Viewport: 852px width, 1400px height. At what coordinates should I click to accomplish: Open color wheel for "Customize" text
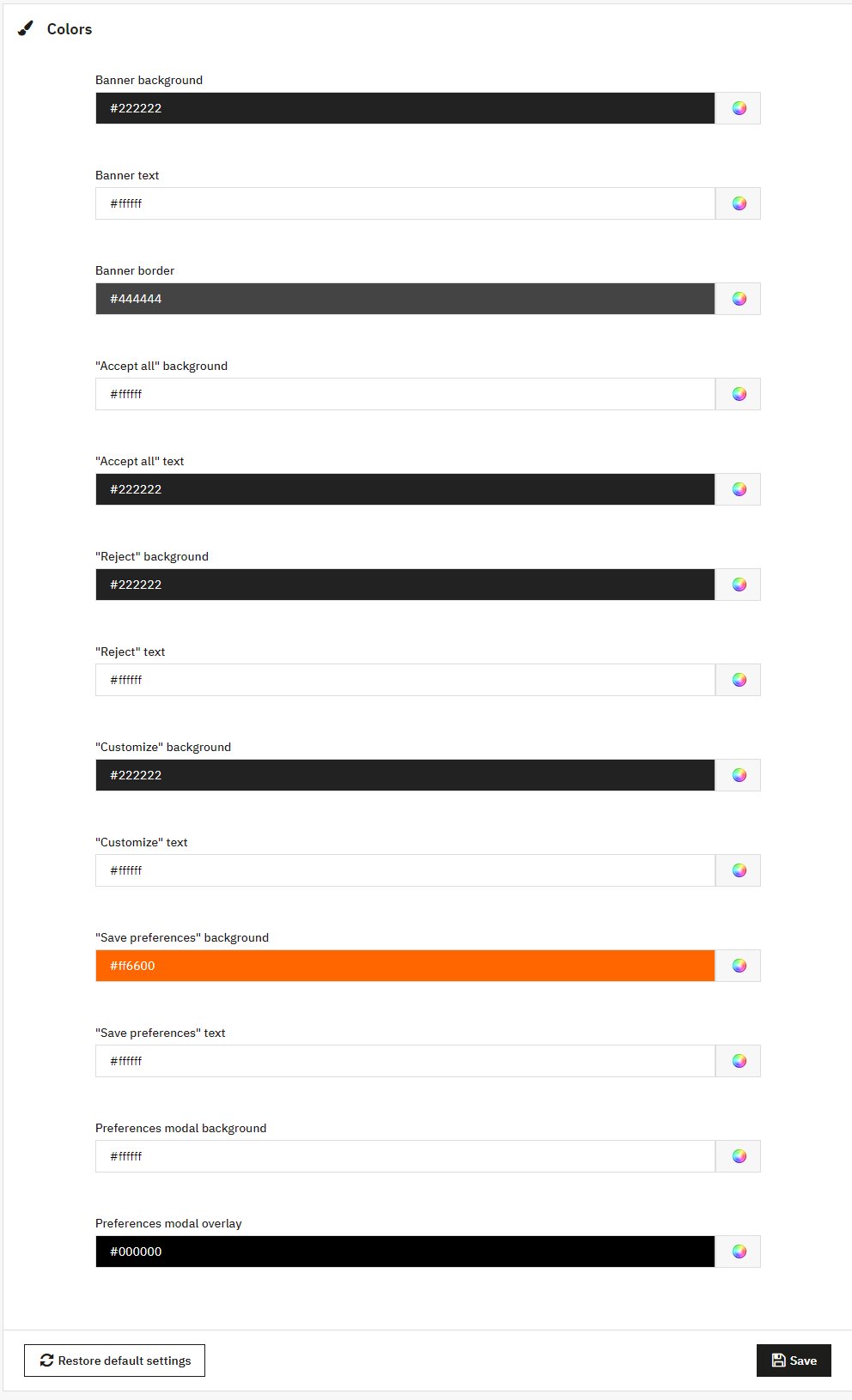coord(739,870)
